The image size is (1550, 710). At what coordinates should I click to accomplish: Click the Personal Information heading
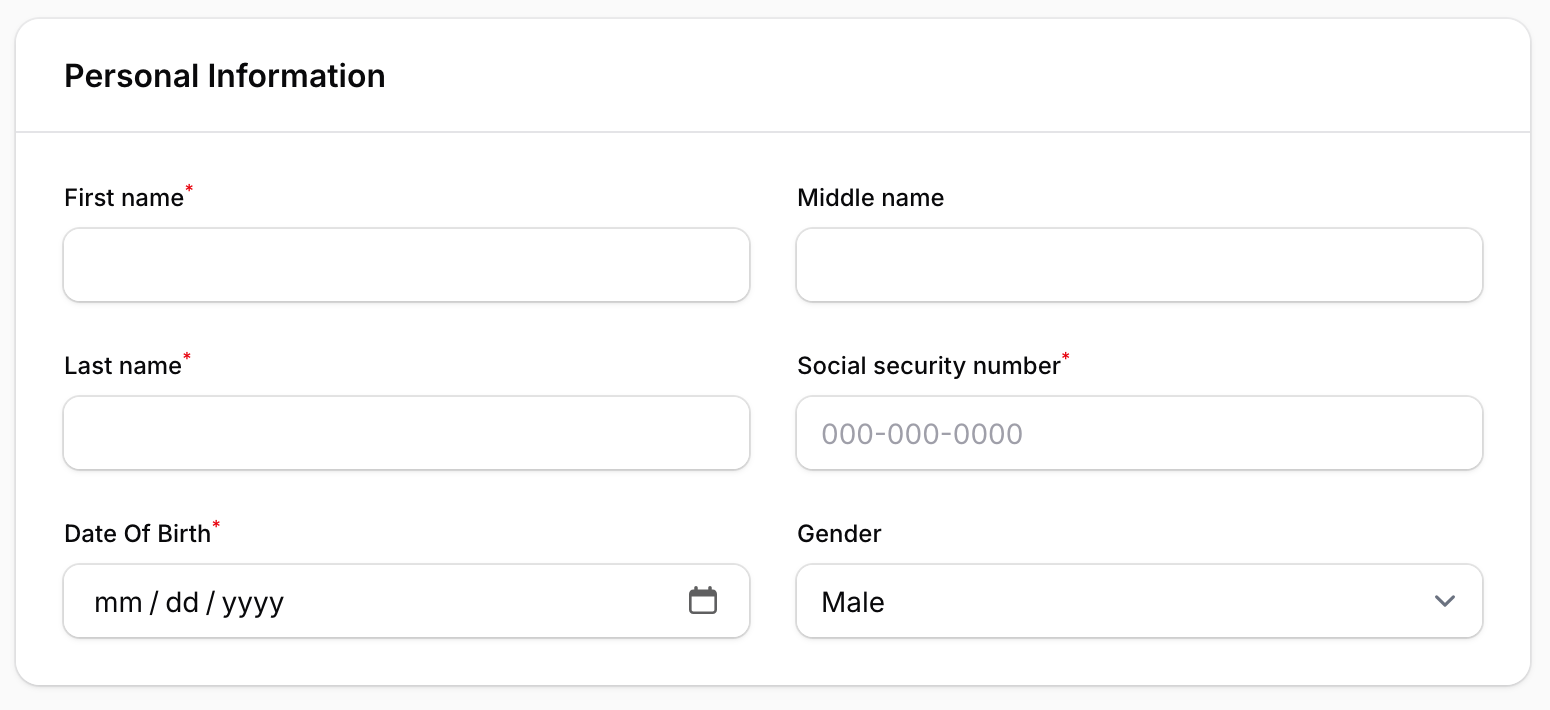pyautogui.click(x=225, y=76)
